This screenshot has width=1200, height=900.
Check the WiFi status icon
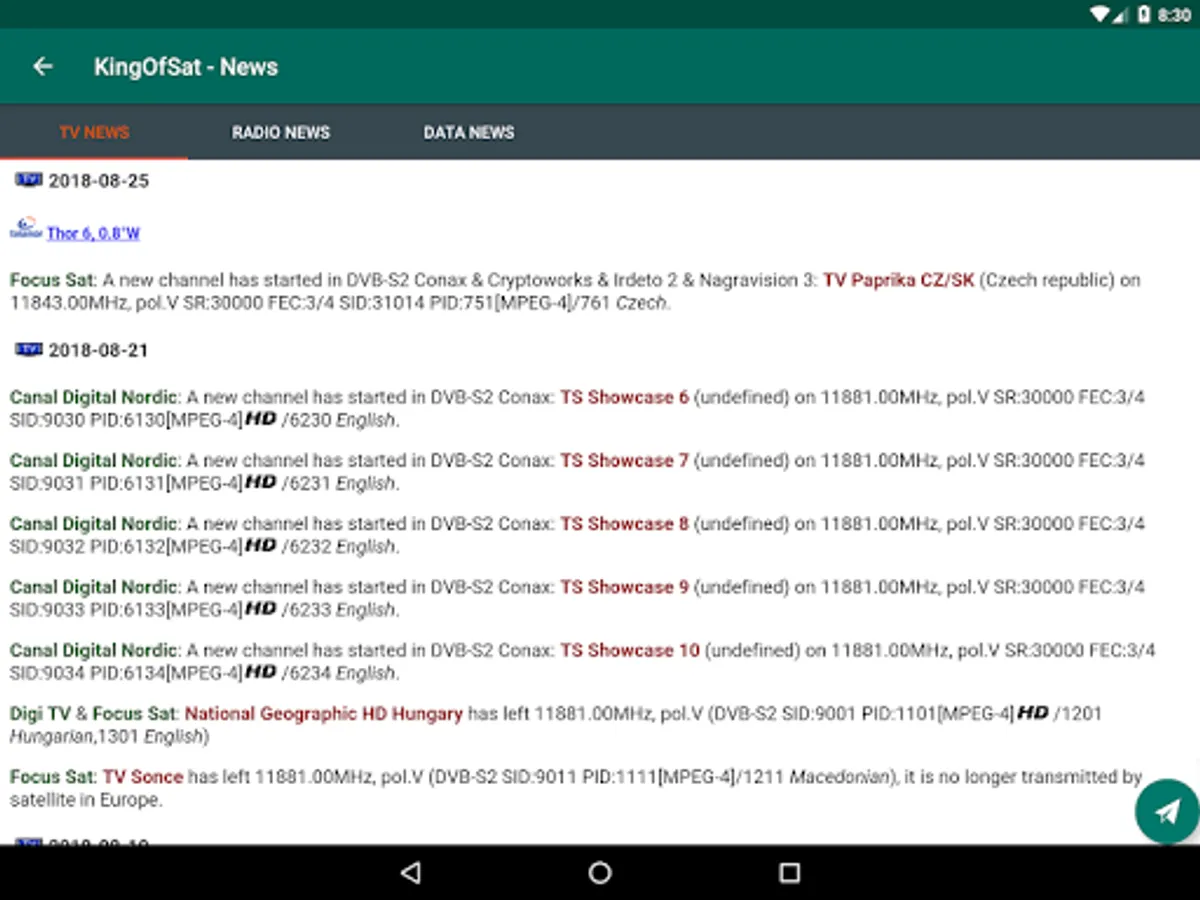click(1100, 14)
